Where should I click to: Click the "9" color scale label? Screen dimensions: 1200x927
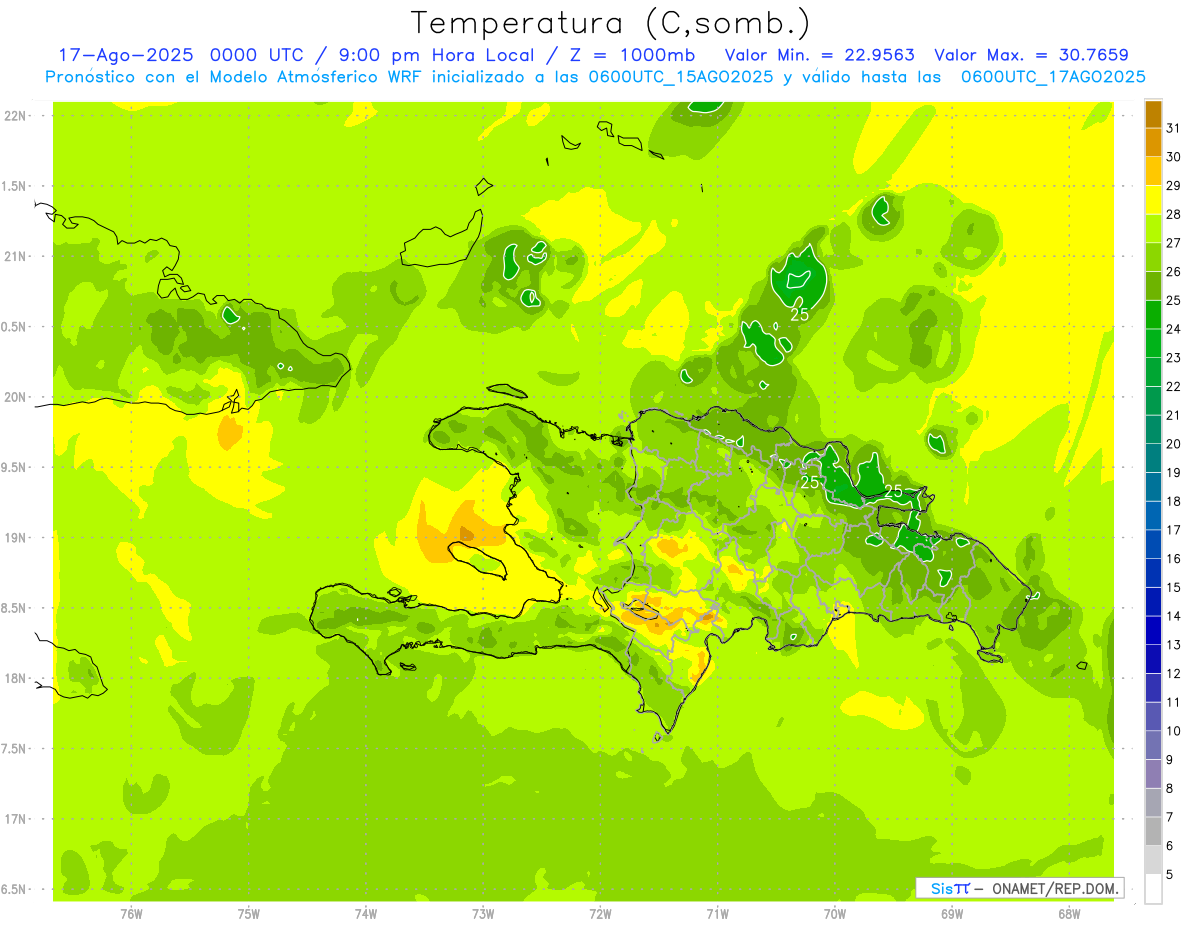coord(1170,759)
